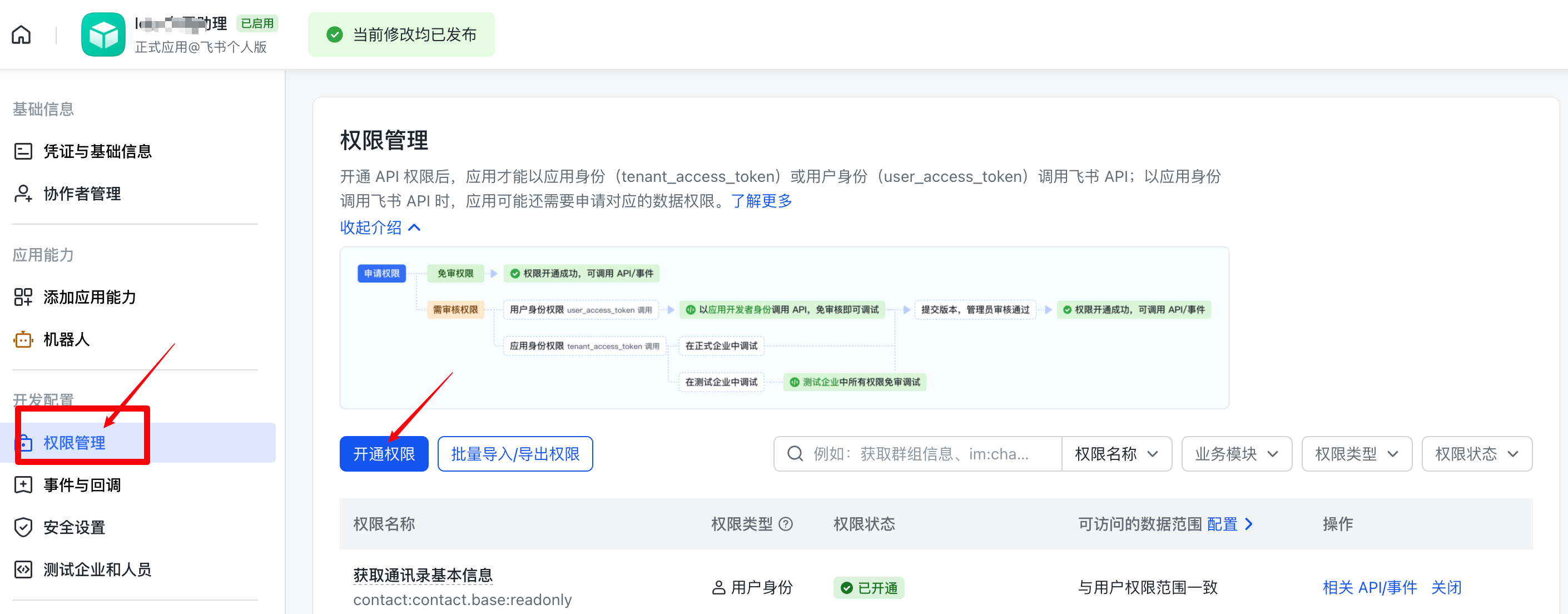The height and width of the screenshot is (614, 1568).
Task: Click the 测试企业和人员 code icon
Action: coord(23,570)
